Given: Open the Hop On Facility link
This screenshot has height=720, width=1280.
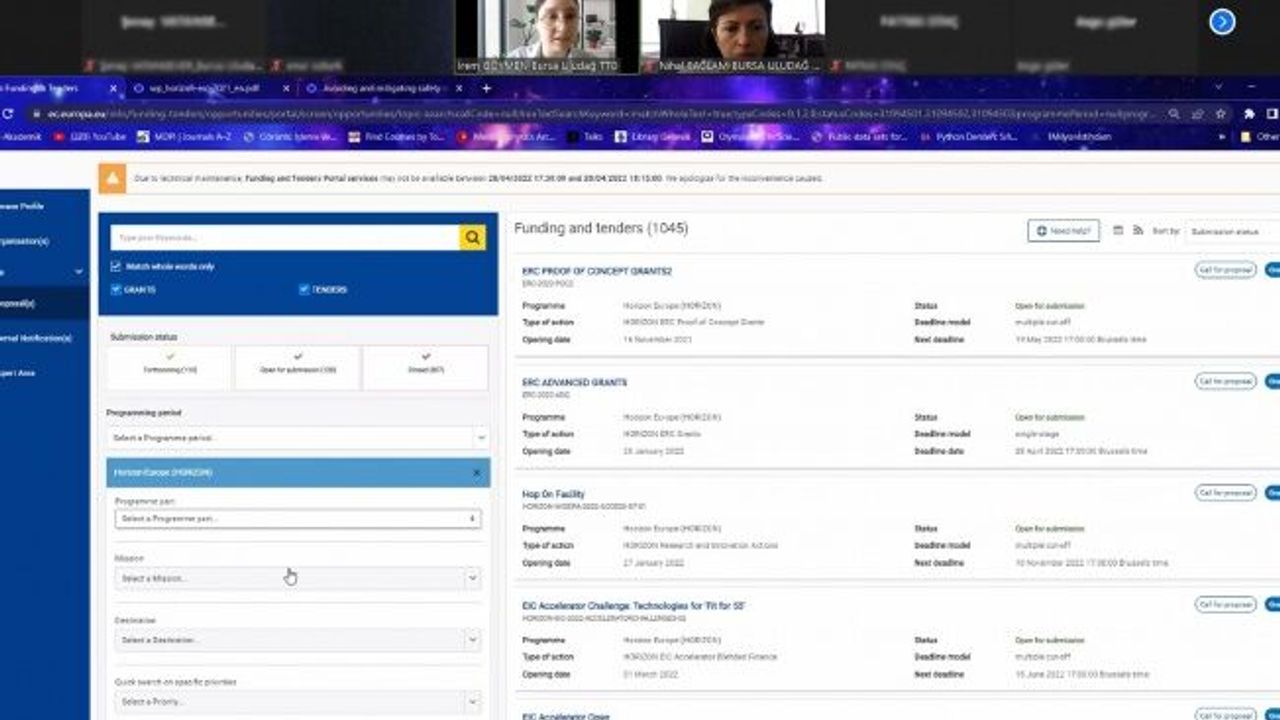Looking at the screenshot, I should [x=553, y=494].
